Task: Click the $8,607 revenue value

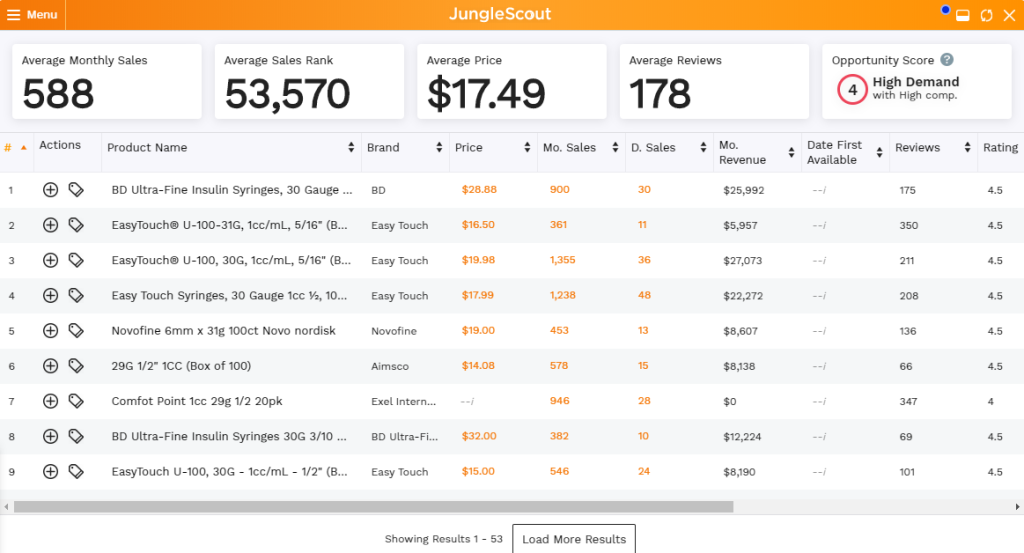Action: (741, 331)
